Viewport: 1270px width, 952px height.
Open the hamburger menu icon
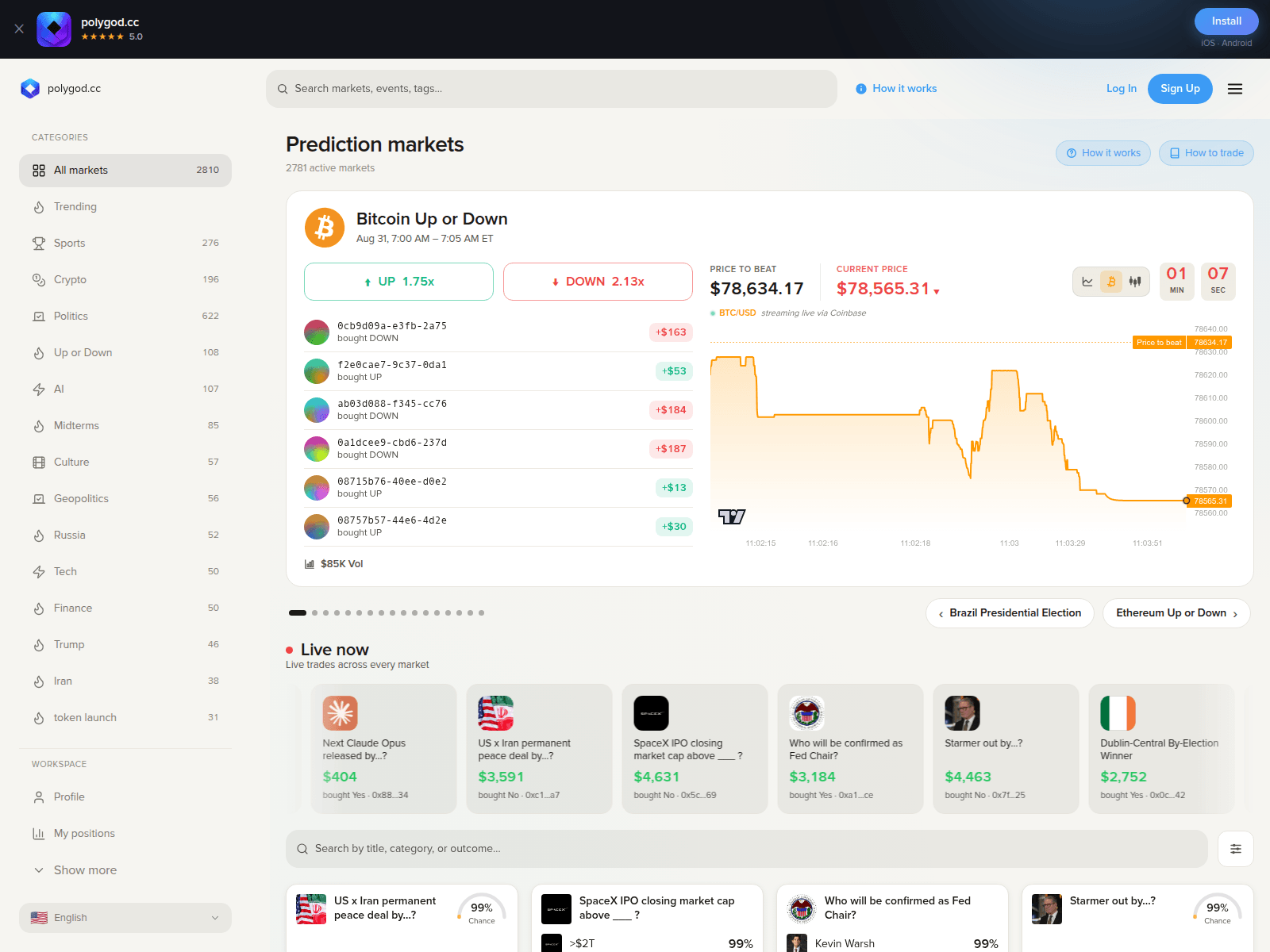(x=1235, y=89)
